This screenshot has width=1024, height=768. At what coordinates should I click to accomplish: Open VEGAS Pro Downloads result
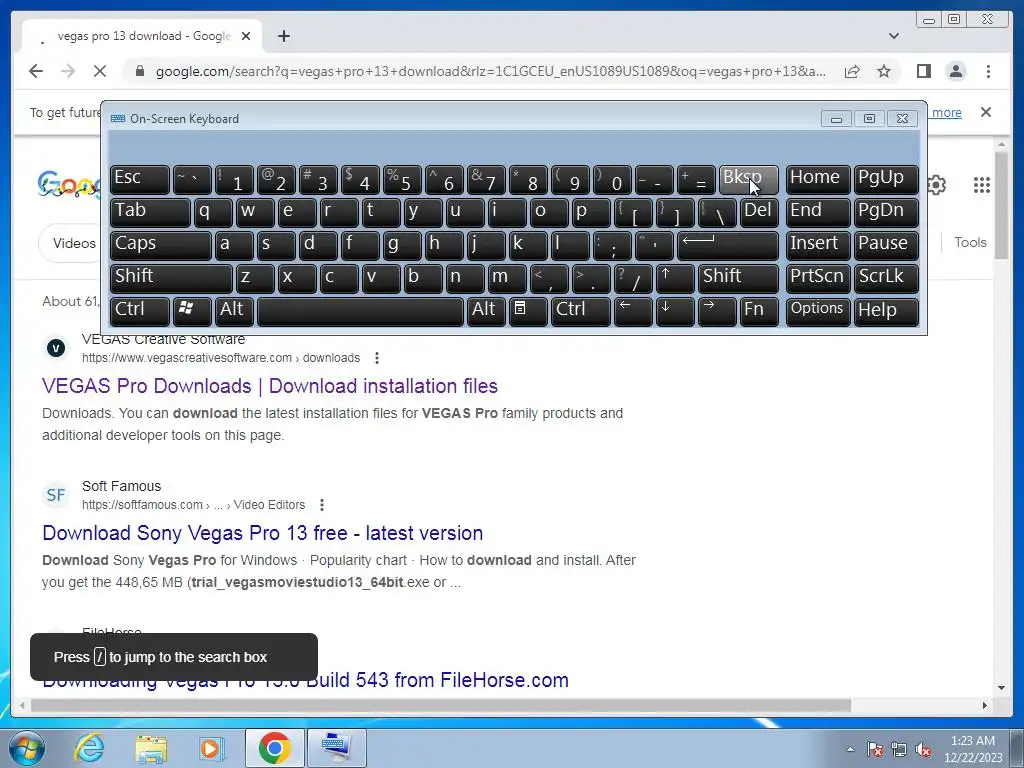pos(270,386)
